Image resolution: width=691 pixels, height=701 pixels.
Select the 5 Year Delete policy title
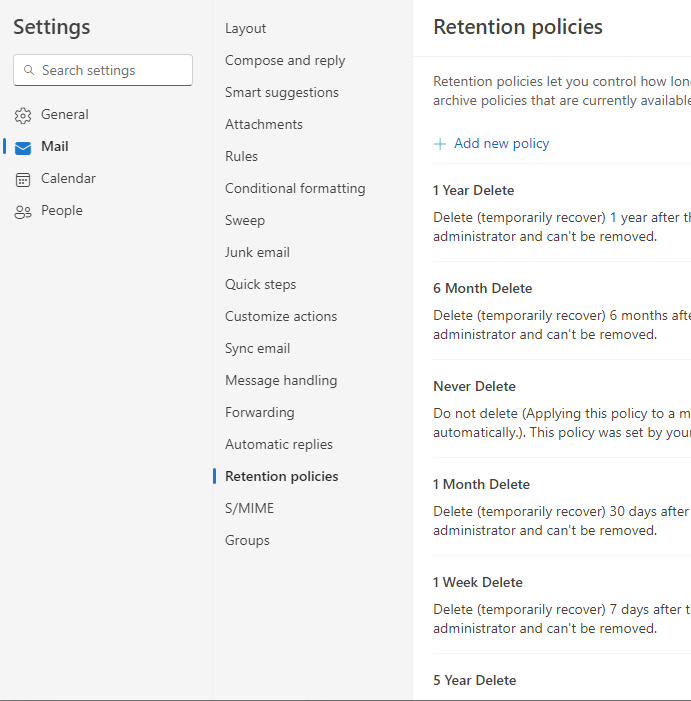tap(475, 680)
